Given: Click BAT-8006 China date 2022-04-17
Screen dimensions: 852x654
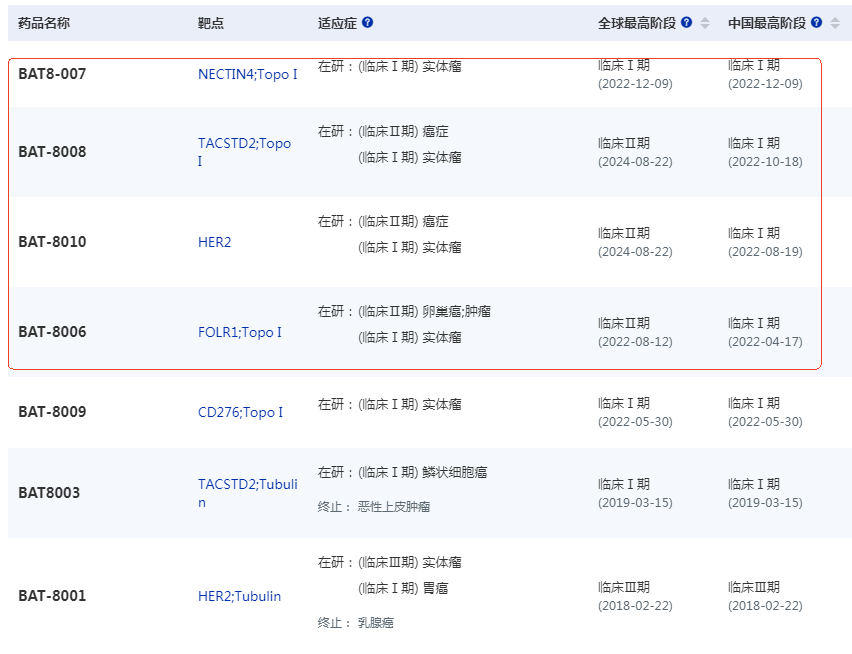Looking at the screenshot, I should (765, 342).
